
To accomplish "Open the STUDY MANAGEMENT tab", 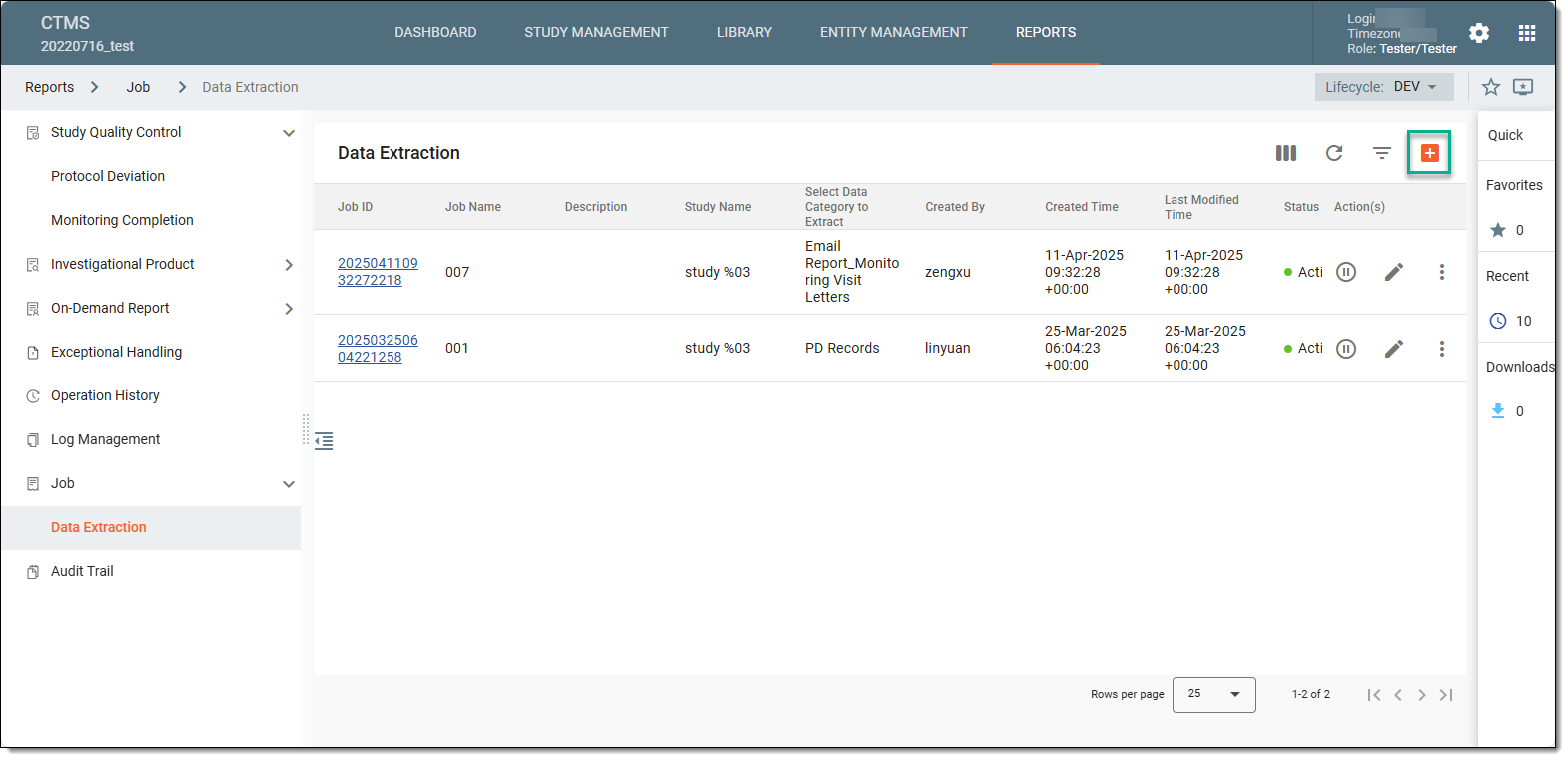I will (x=596, y=32).
